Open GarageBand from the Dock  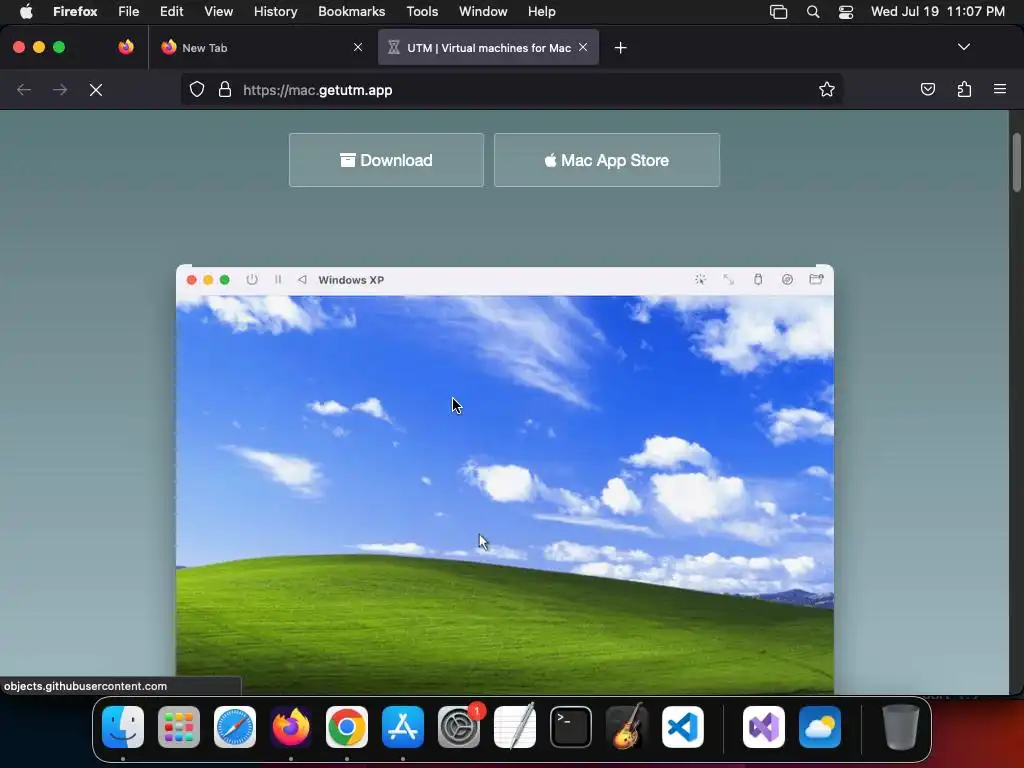tap(627, 727)
